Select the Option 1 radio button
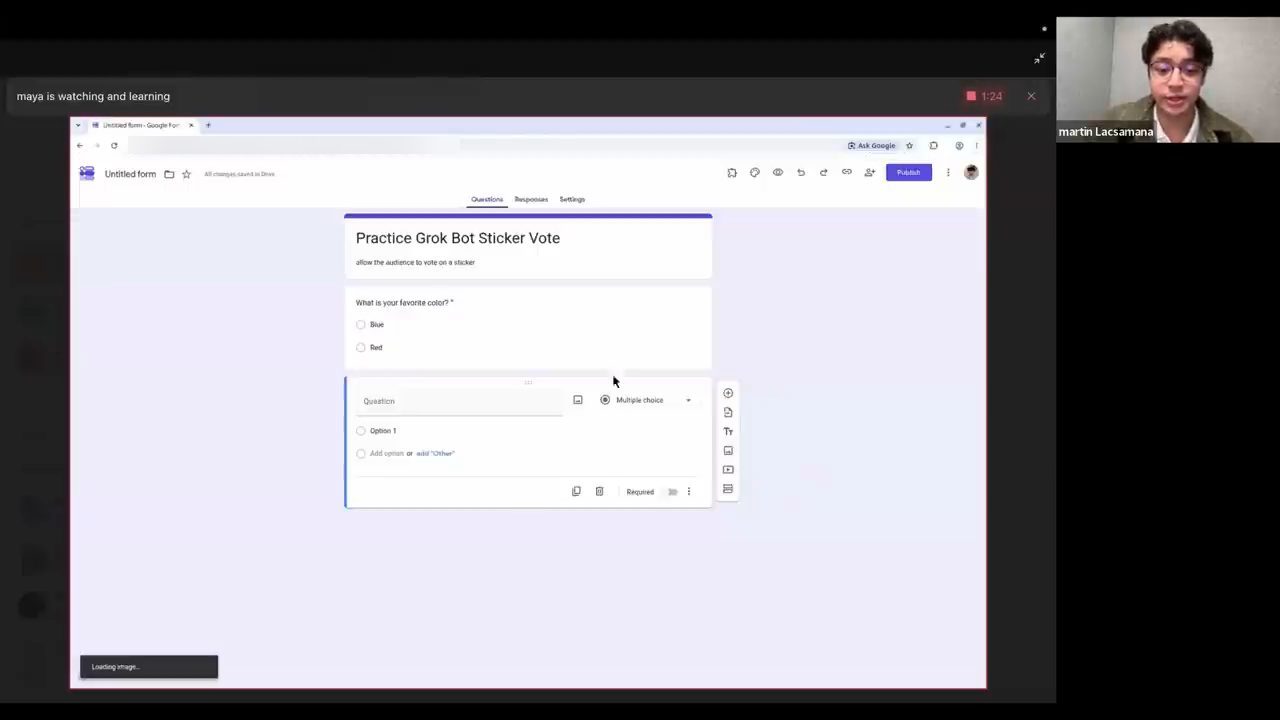 coord(361,431)
